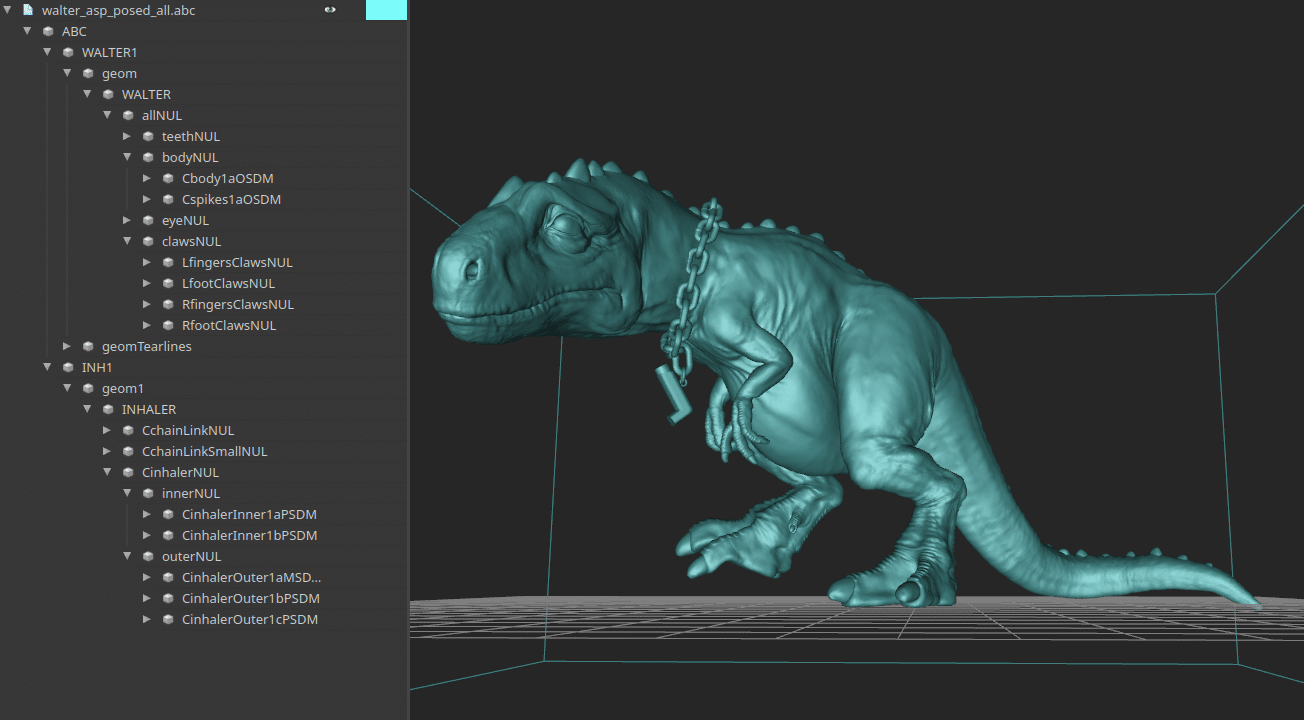Expand the CchainLinkSmallNUL node
Viewport: 1304px width, 720px height.
(x=107, y=451)
